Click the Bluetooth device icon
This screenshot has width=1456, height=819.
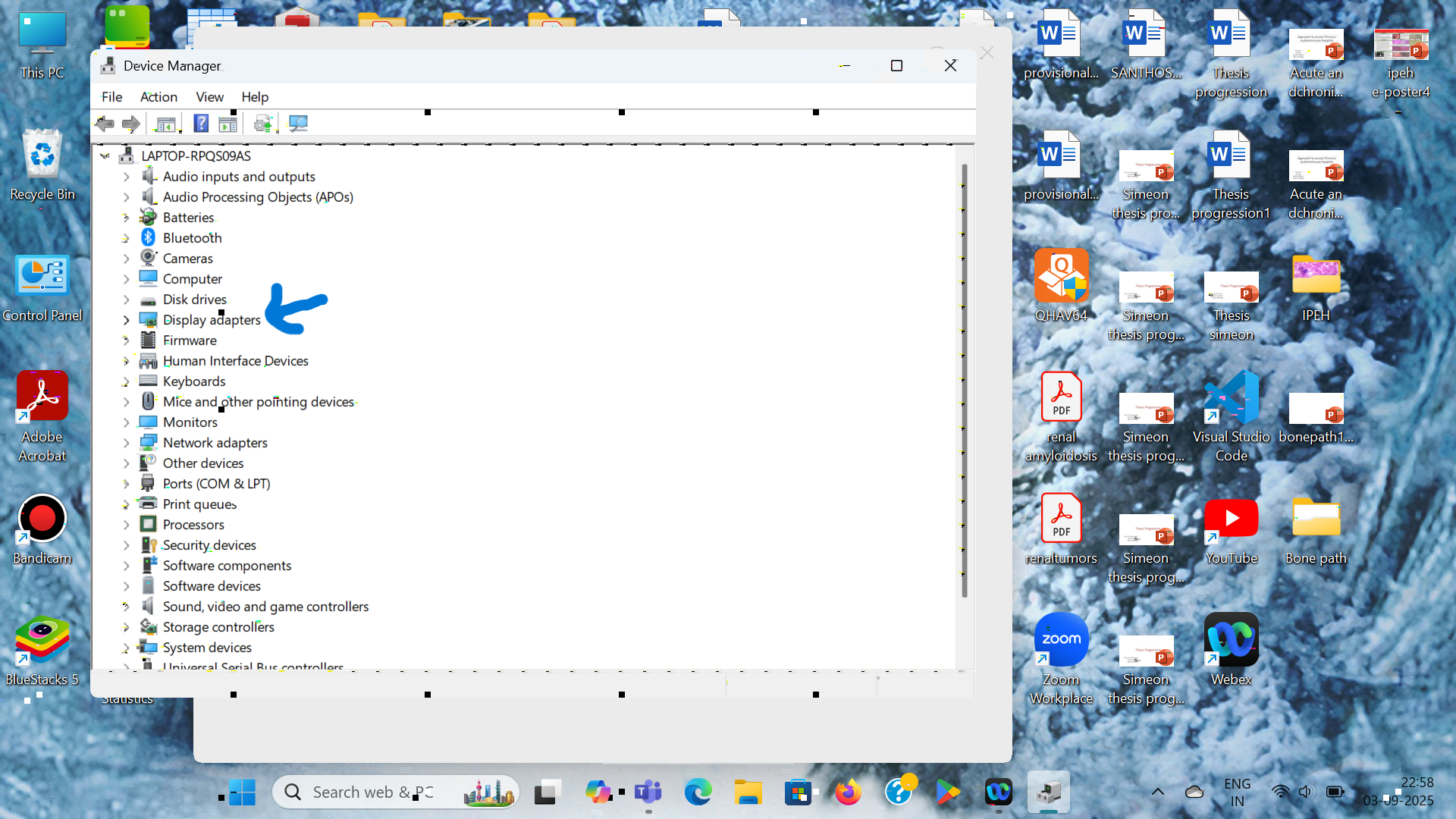(x=149, y=238)
